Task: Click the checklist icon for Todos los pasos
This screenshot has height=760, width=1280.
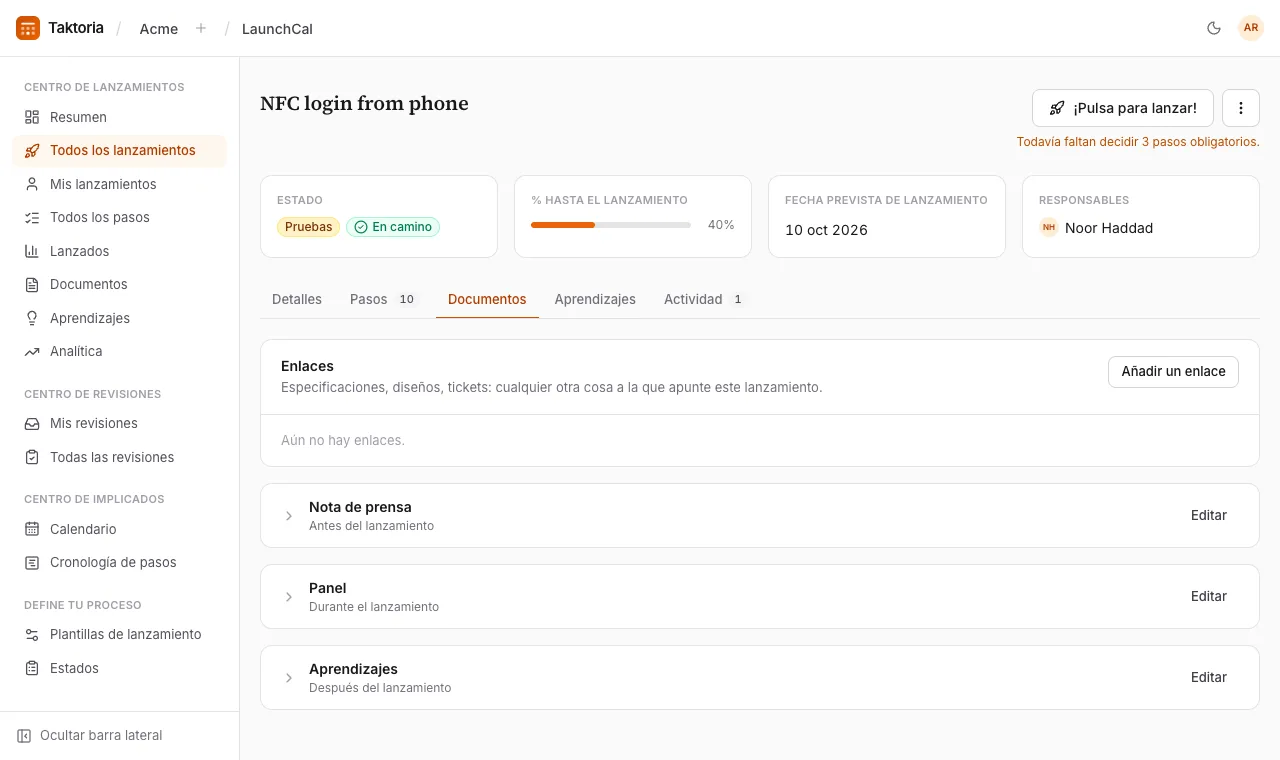Action: (32, 218)
